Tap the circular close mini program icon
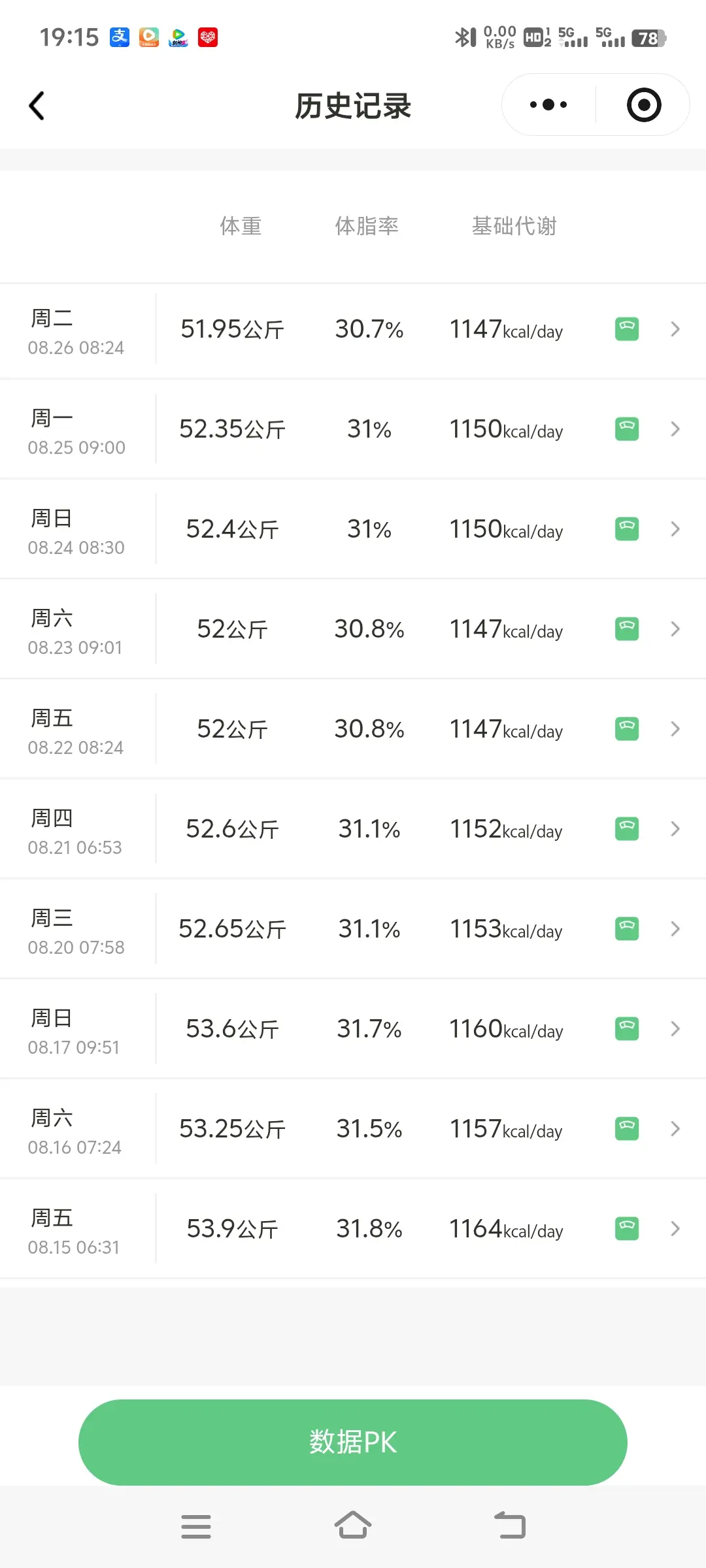Viewport: 706px width, 1568px height. tap(644, 105)
